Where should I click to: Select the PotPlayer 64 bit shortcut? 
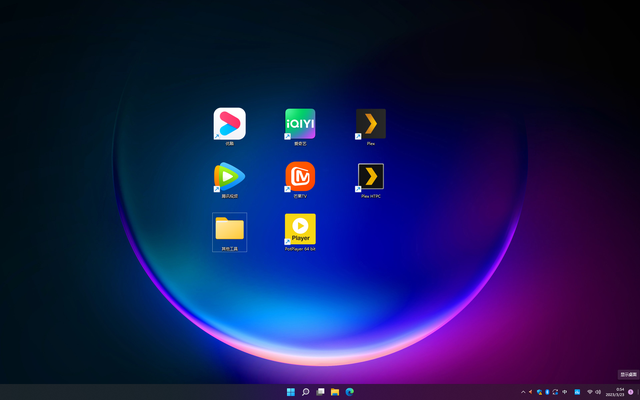point(300,229)
